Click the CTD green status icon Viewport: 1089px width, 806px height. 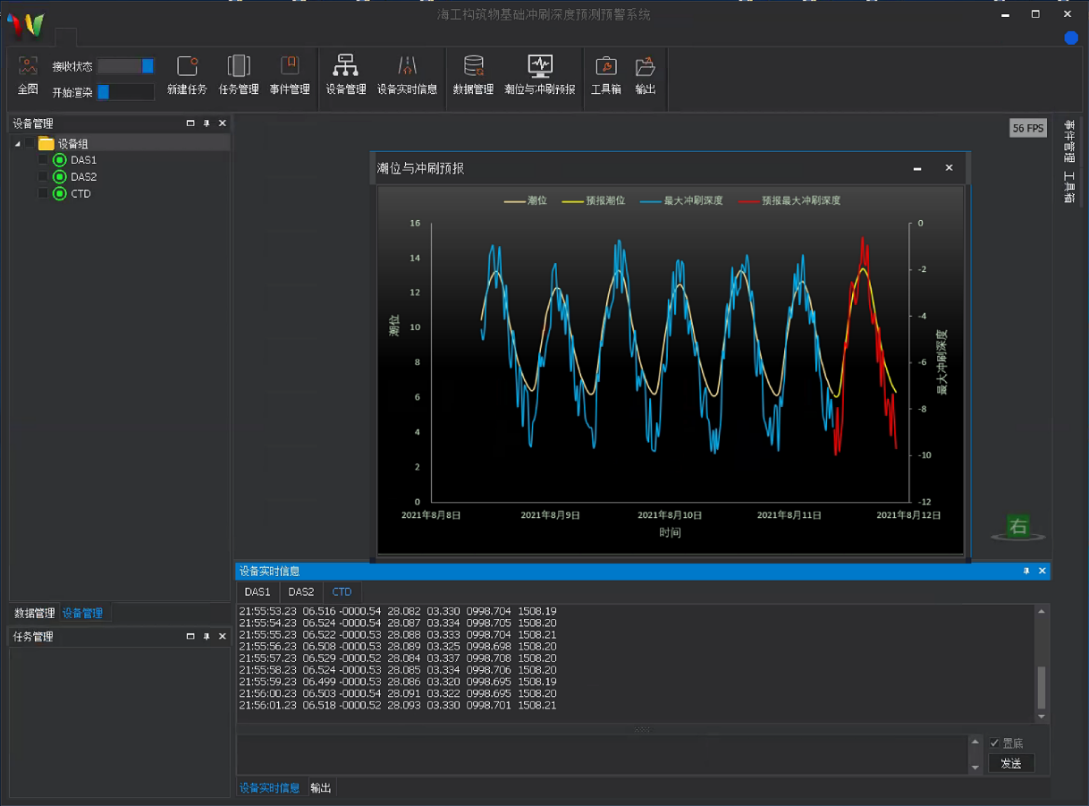tap(60, 194)
